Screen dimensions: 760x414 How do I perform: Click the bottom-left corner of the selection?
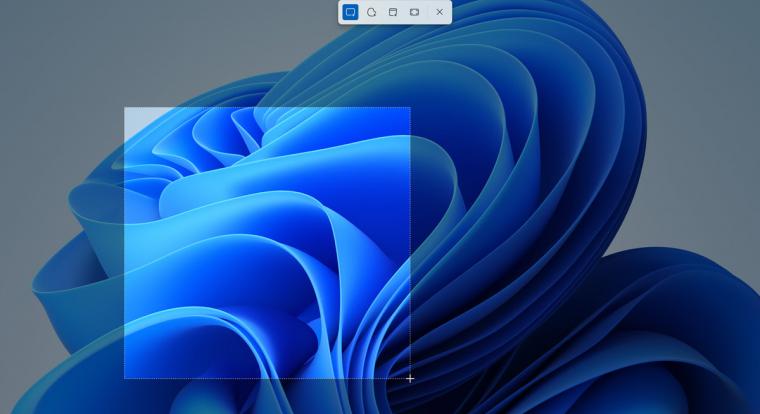coord(124,378)
